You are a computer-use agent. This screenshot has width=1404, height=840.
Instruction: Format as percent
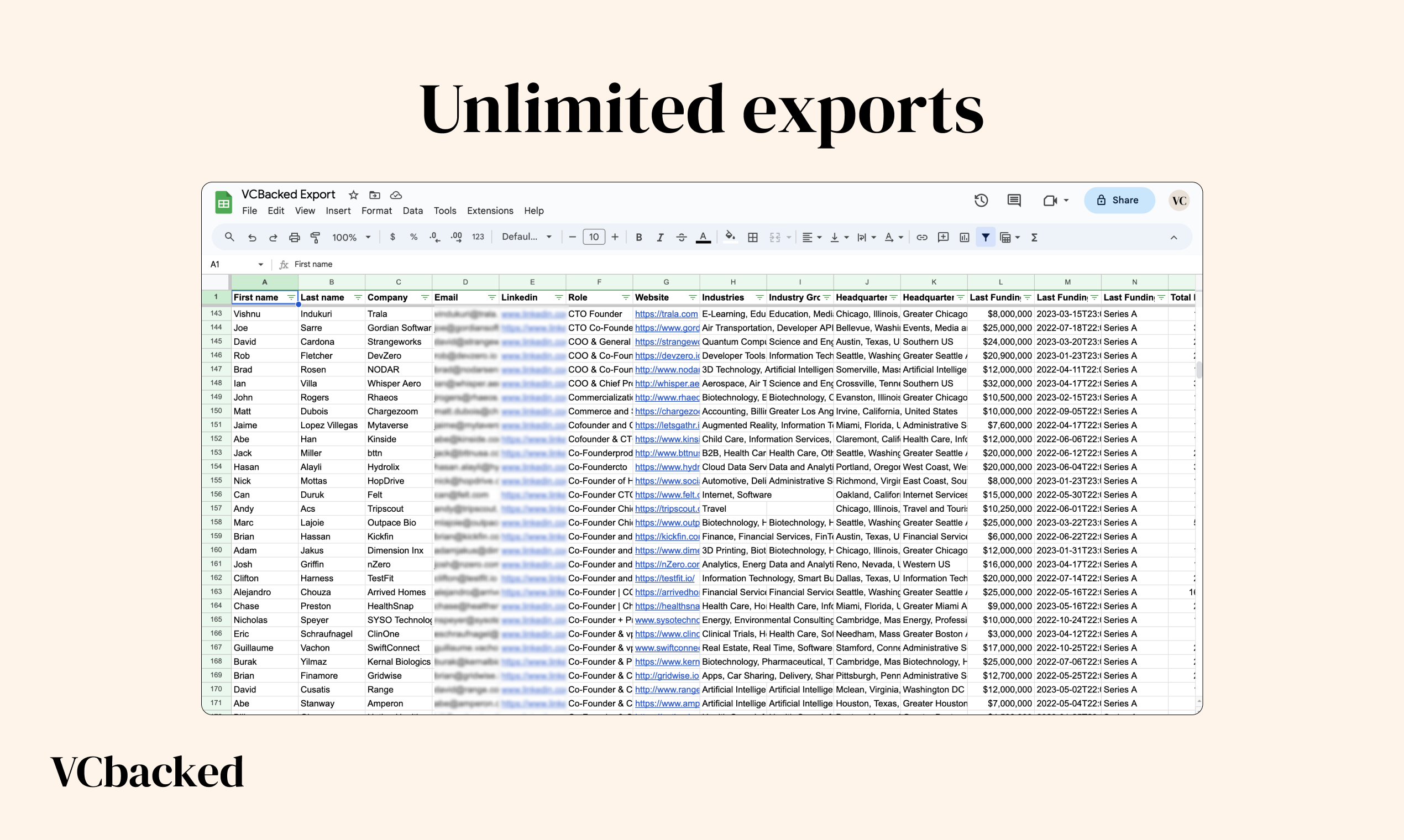(x=413, y=237)
